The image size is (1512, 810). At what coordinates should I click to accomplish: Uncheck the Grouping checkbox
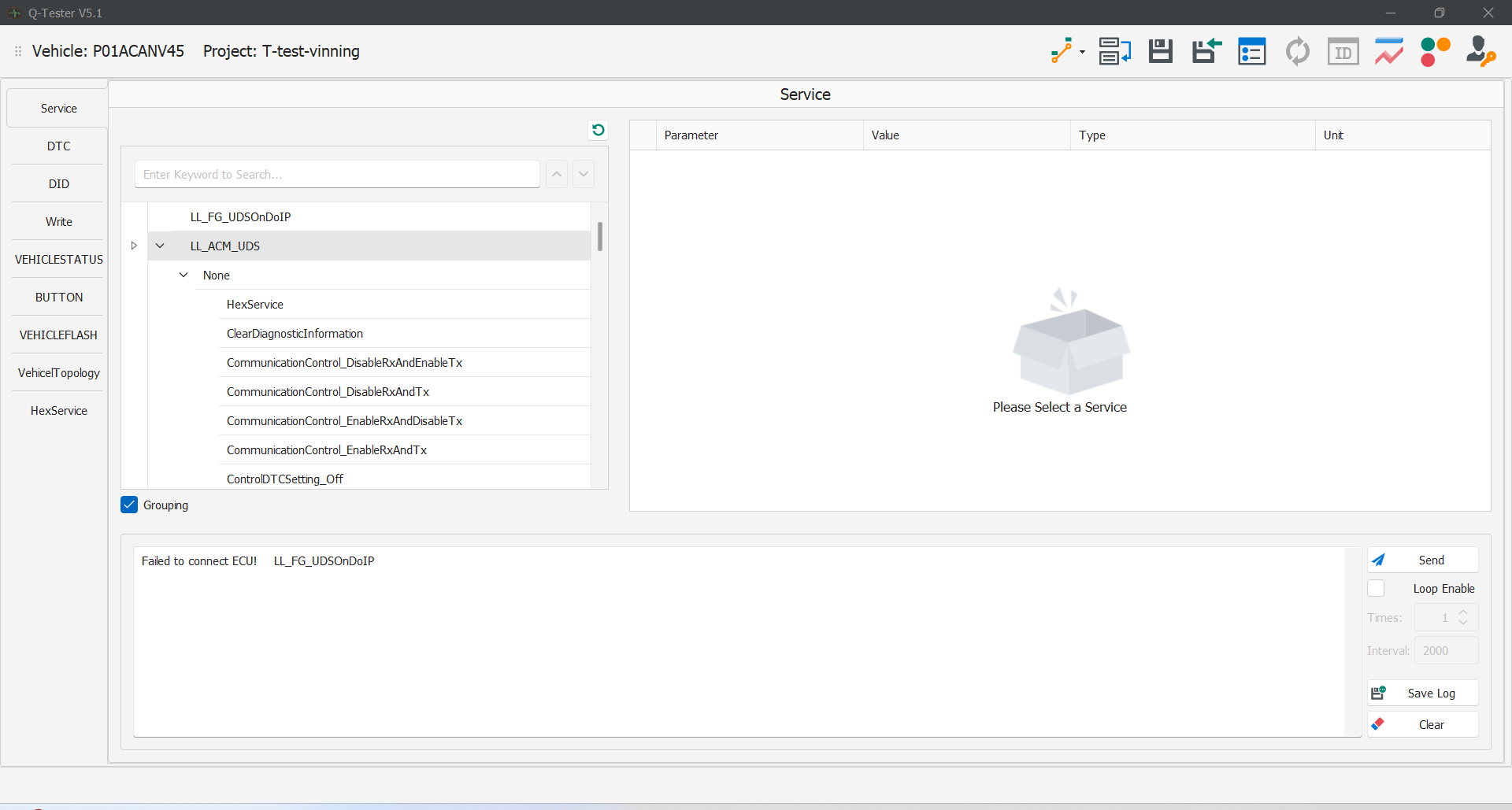(x=129, y=505)
